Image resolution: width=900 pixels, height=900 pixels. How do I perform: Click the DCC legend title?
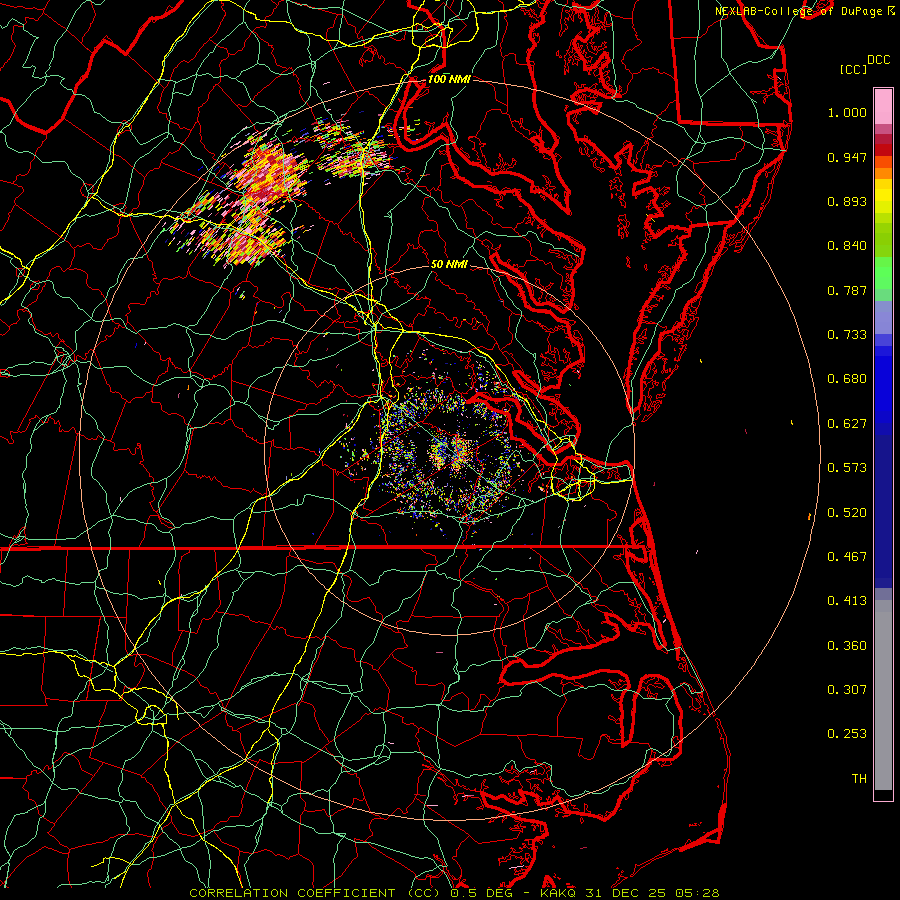point(878,60)
